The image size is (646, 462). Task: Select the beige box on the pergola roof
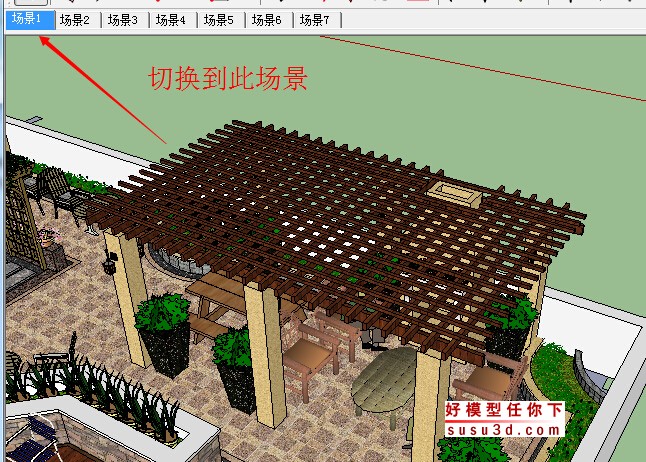[x=454, y=195]
